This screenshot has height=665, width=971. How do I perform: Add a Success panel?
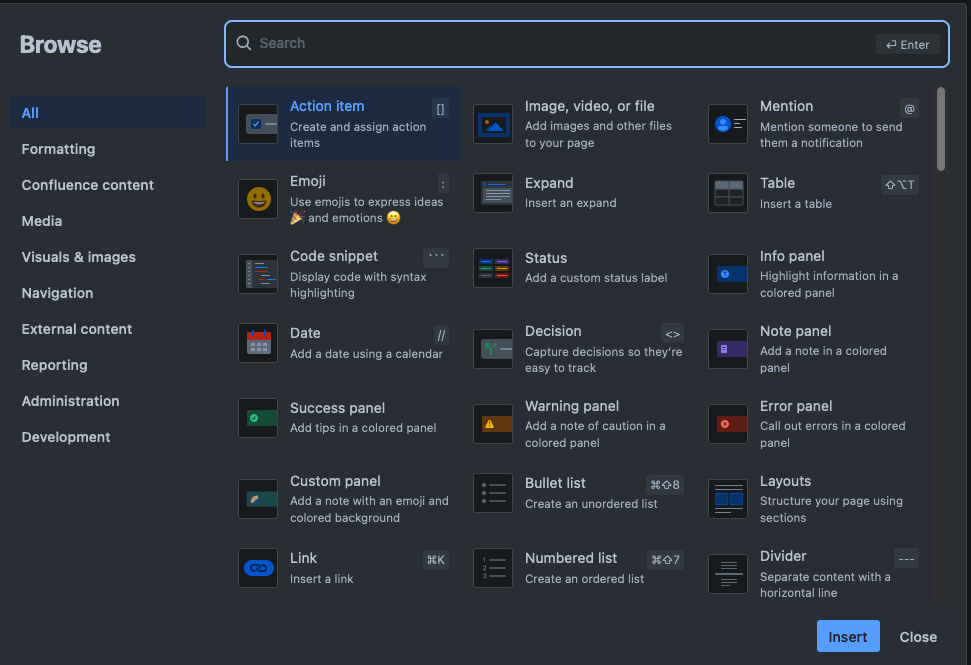coord(258,417)
